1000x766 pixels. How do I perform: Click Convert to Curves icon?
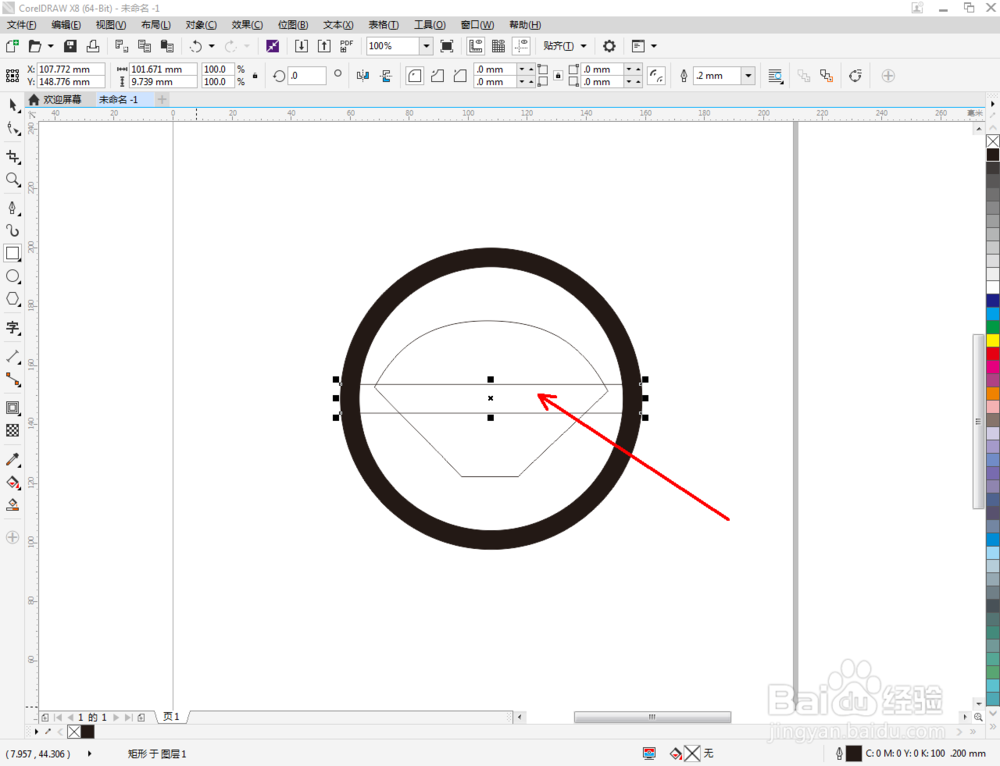click(855, 76)
